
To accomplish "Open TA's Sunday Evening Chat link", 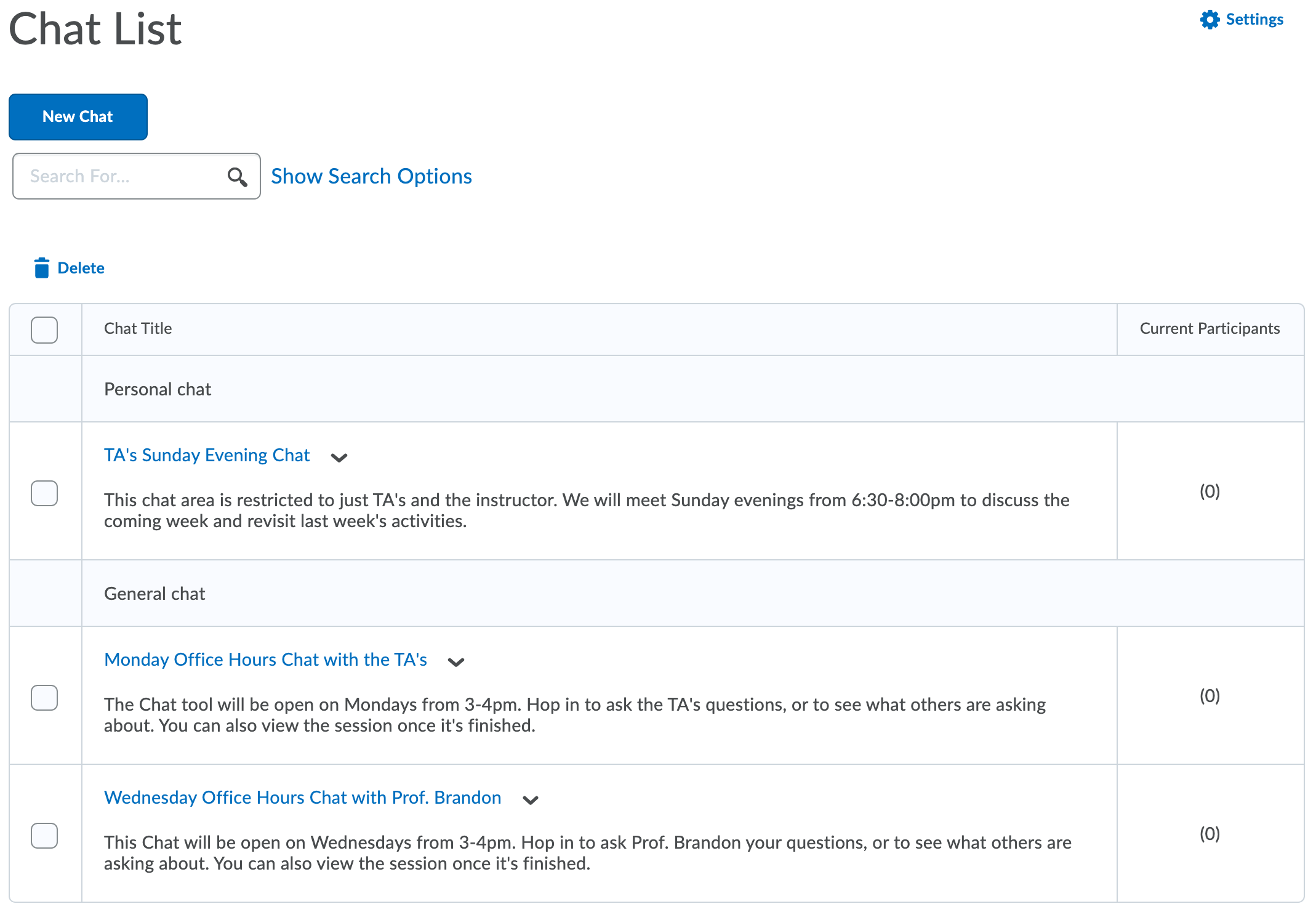I will (x=207, y=455).
